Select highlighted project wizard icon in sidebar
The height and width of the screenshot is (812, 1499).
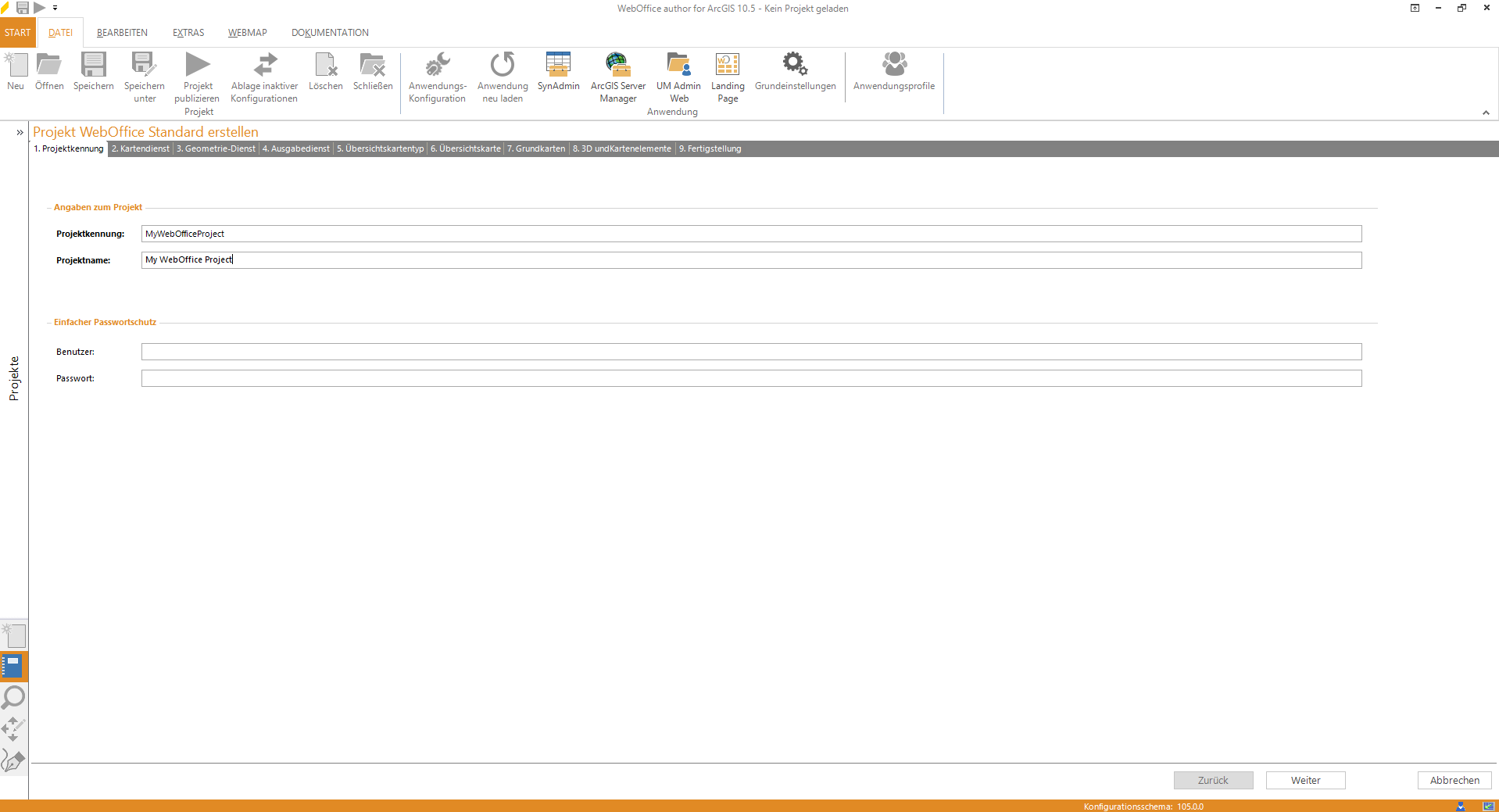click(14, 667)
